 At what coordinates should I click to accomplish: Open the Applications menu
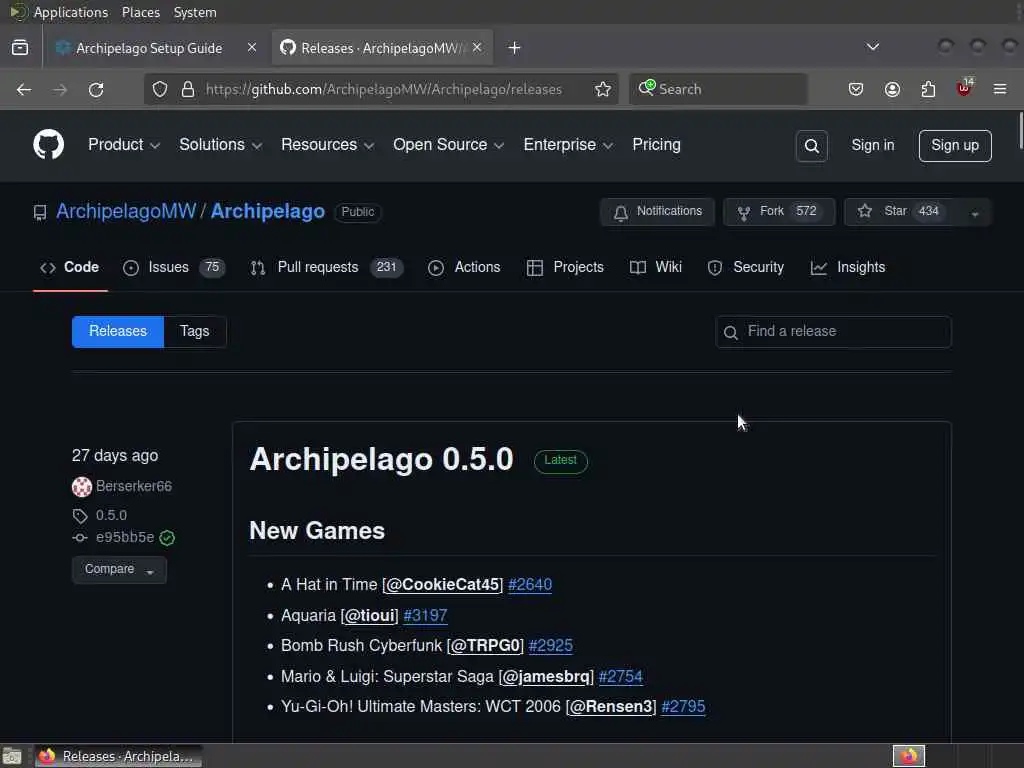71,12
